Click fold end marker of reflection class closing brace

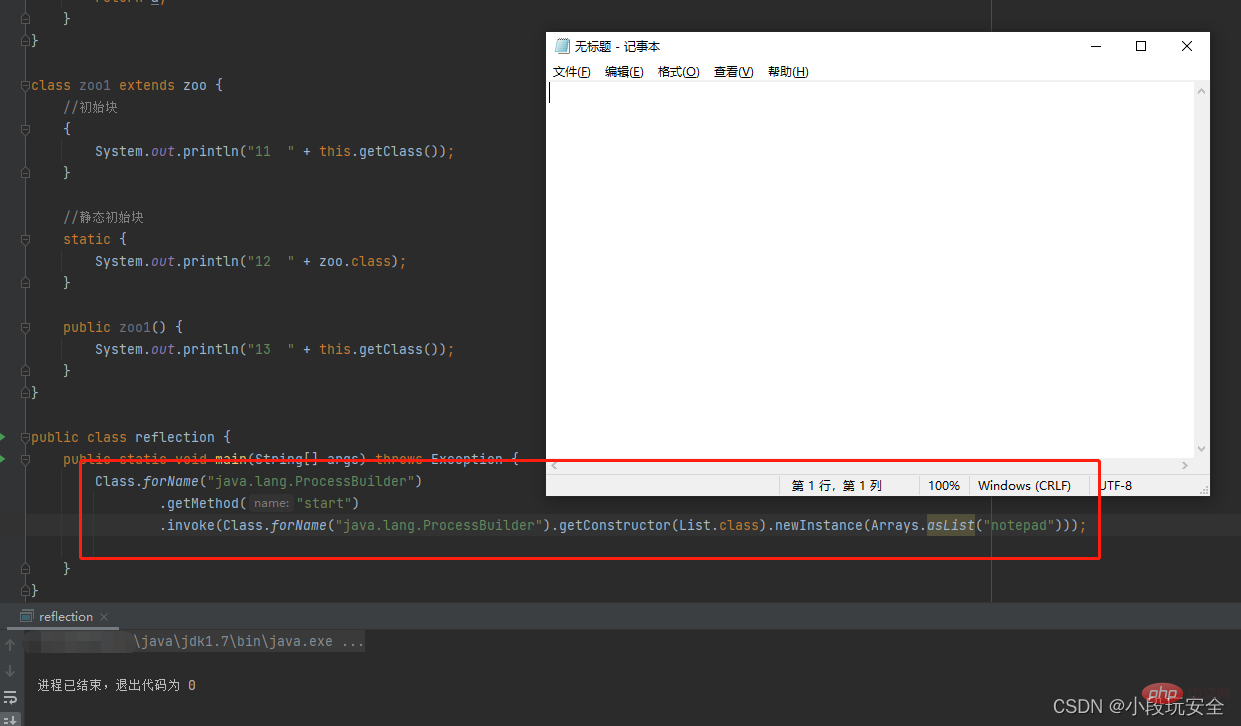point(25,590)
